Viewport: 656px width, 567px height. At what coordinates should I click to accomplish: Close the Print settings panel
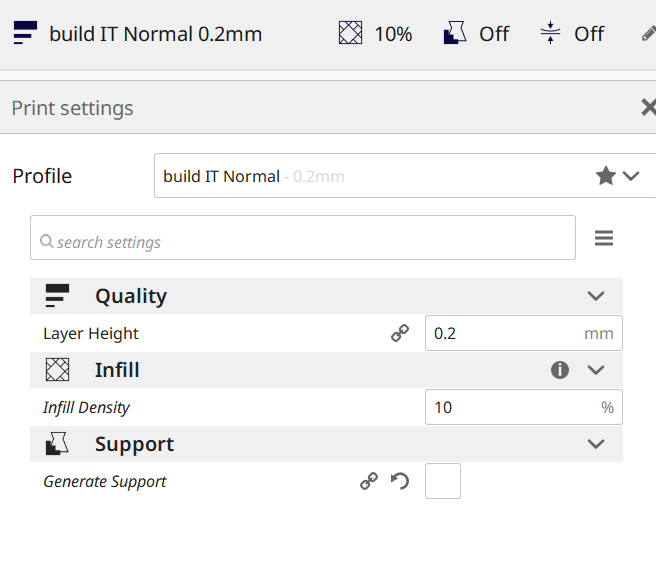pyautogui.click(x=648, y=108)
